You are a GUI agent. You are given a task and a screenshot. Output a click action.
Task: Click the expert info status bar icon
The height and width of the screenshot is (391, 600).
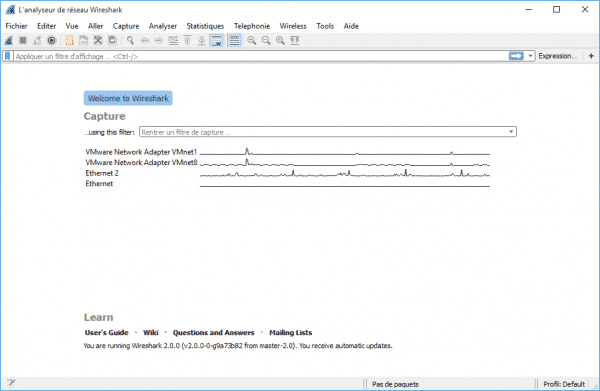(x=11, y=383)
